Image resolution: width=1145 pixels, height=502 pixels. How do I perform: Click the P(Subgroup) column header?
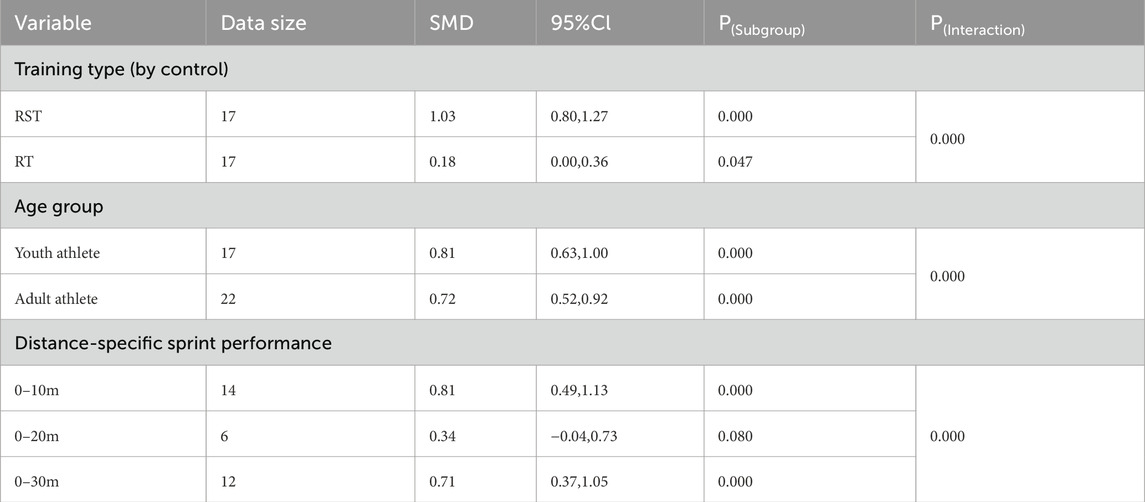761,25
